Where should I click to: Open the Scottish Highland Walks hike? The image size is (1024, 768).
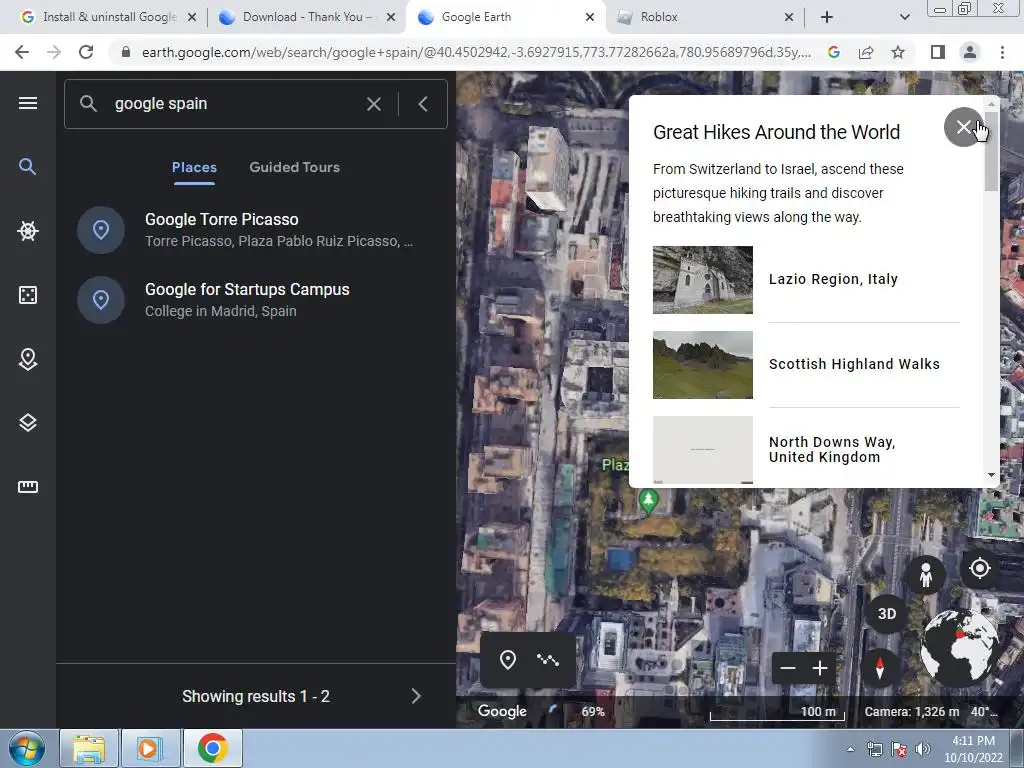coord(807,364)
